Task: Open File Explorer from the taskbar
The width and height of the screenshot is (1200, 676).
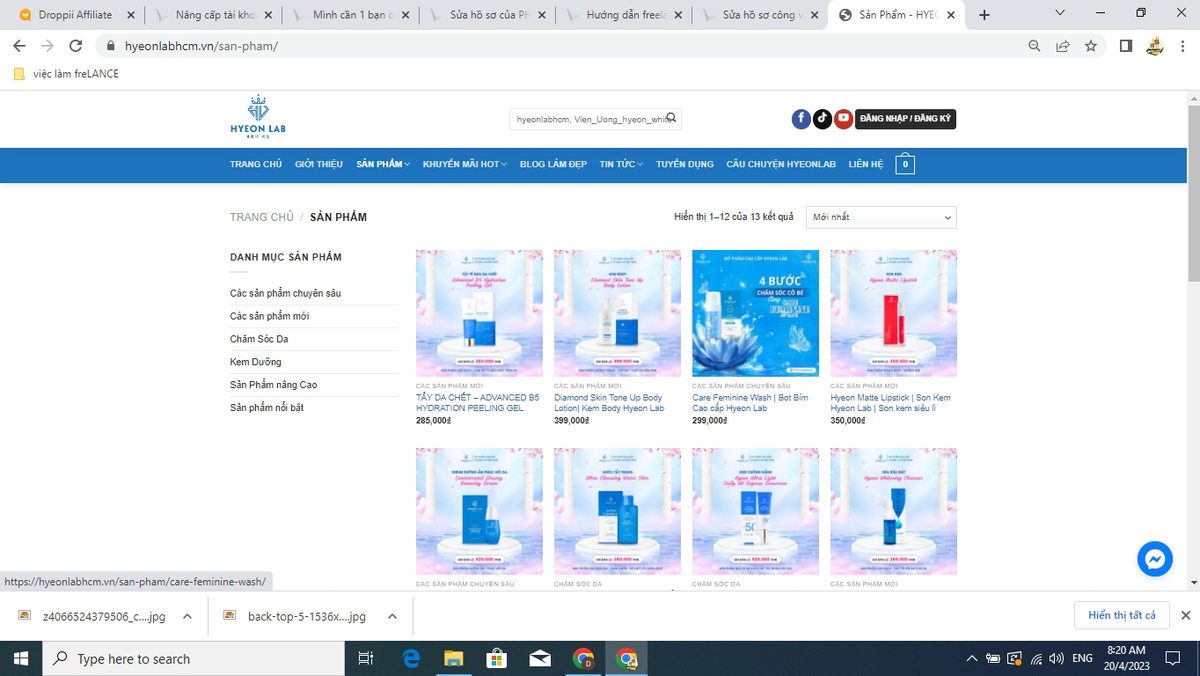Action: [454, 658]
